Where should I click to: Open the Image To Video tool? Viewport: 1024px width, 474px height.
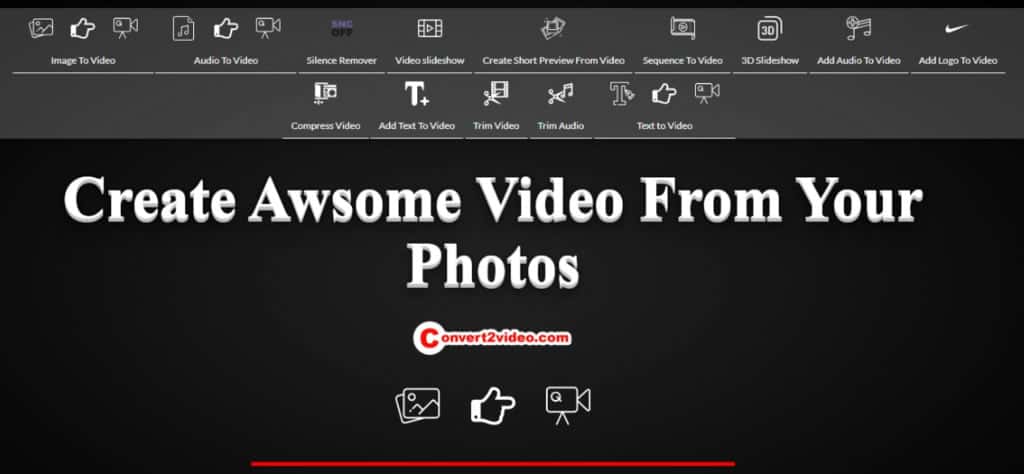pos(83,61)
